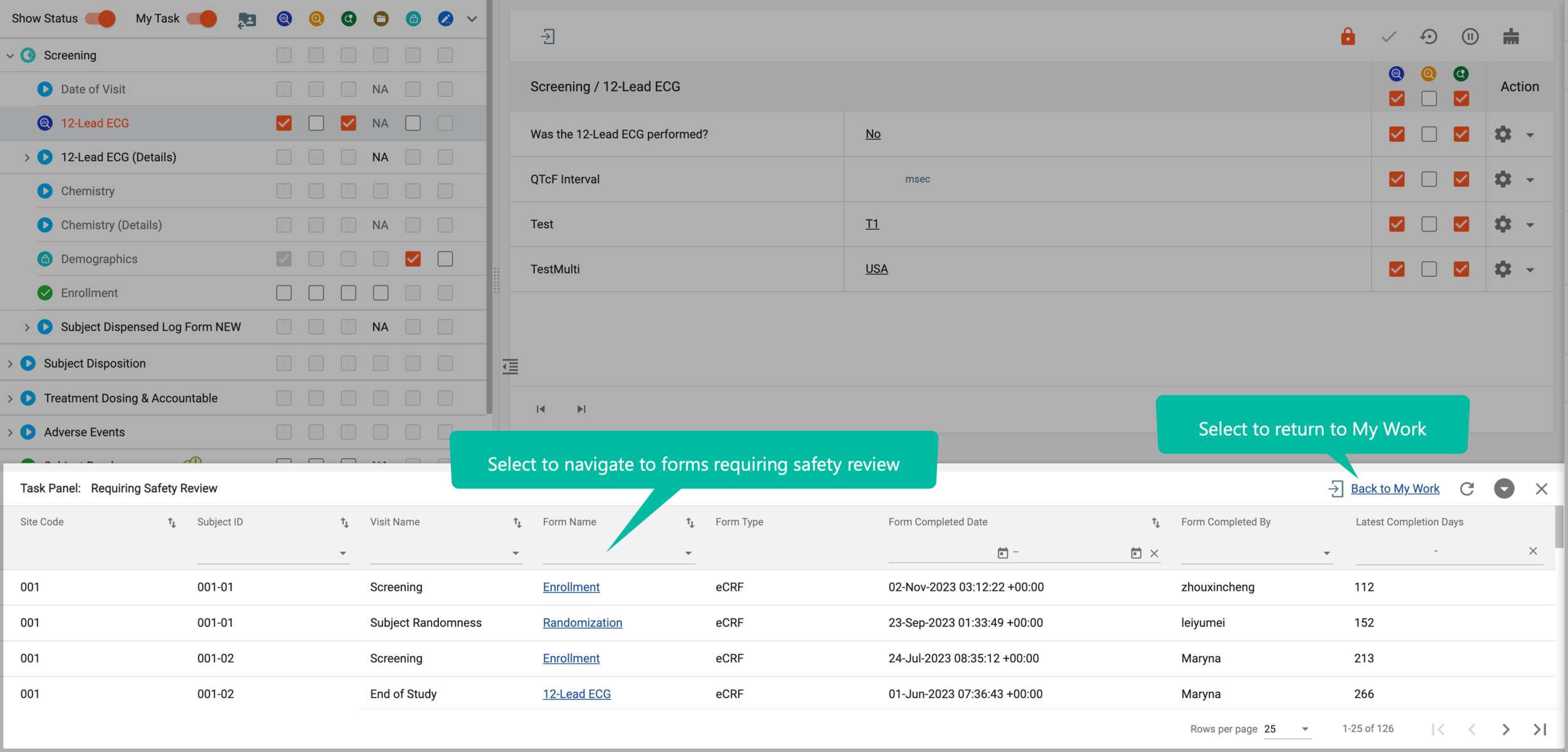
Task: Click the orange review magnifier icon in left header
Action: click(317, 18)
